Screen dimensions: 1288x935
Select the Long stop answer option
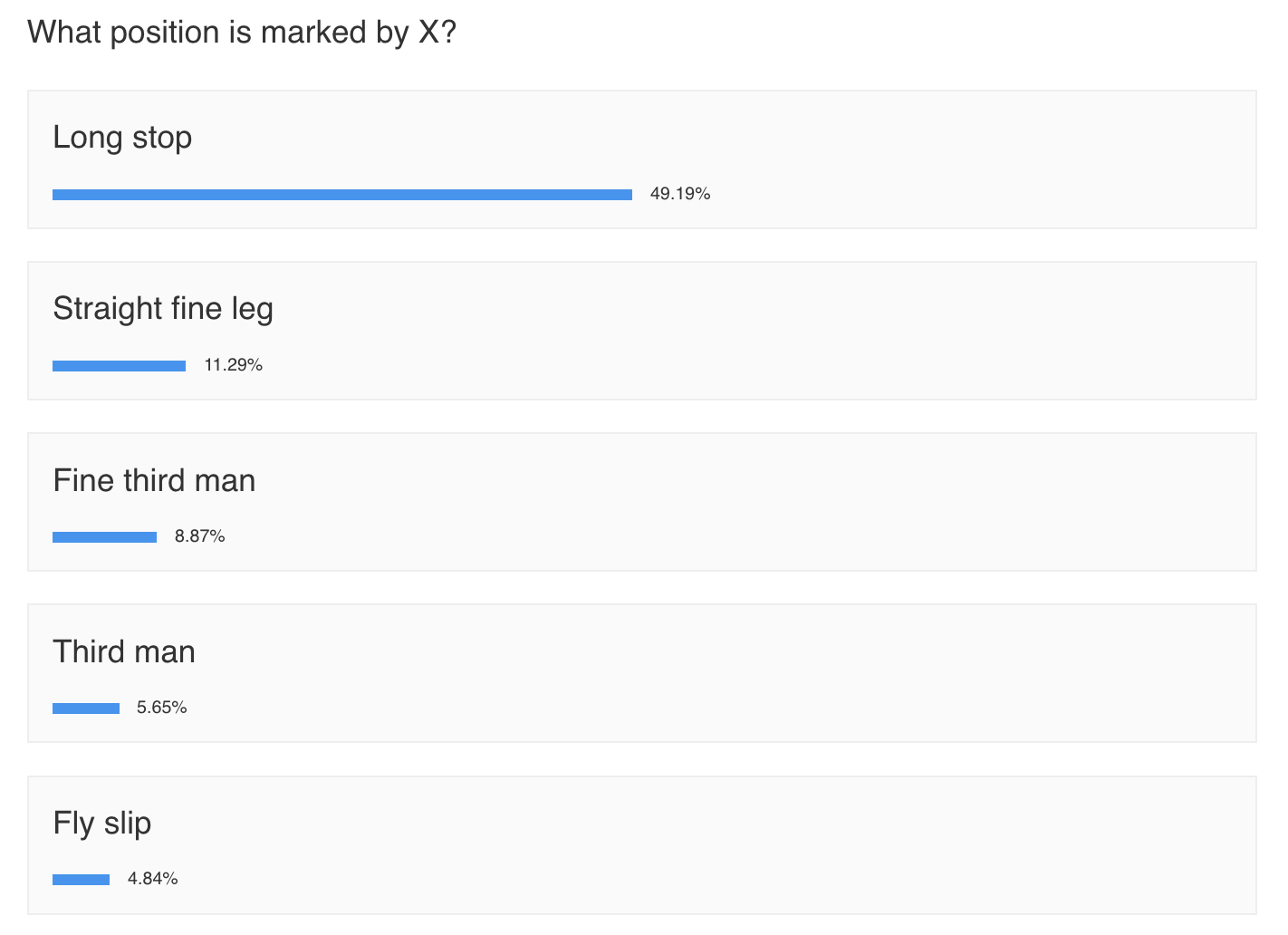click(642, 159)
